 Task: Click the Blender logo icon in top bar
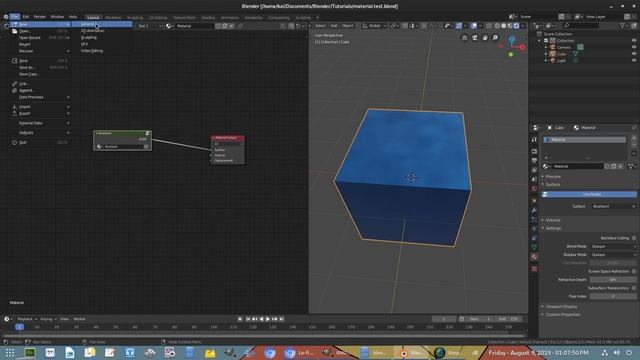click(6, 17)
